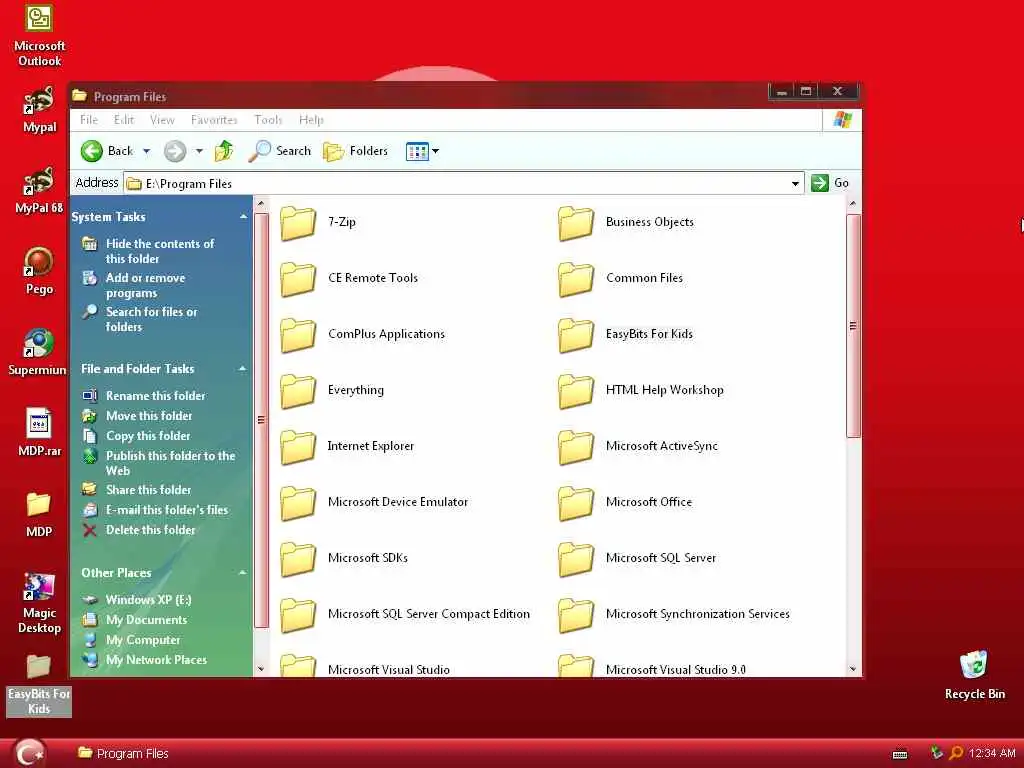This screenshot has height=768, width=1024.
Task: Click the E:\Program Files address field
Action: point(462,184)
